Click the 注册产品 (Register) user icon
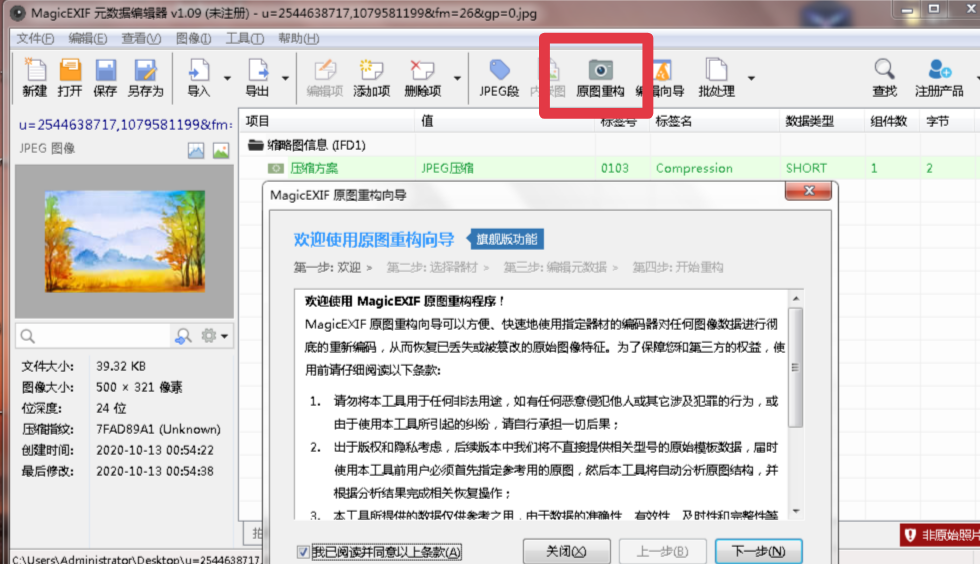980x564 pixels. tap(939, 70)
